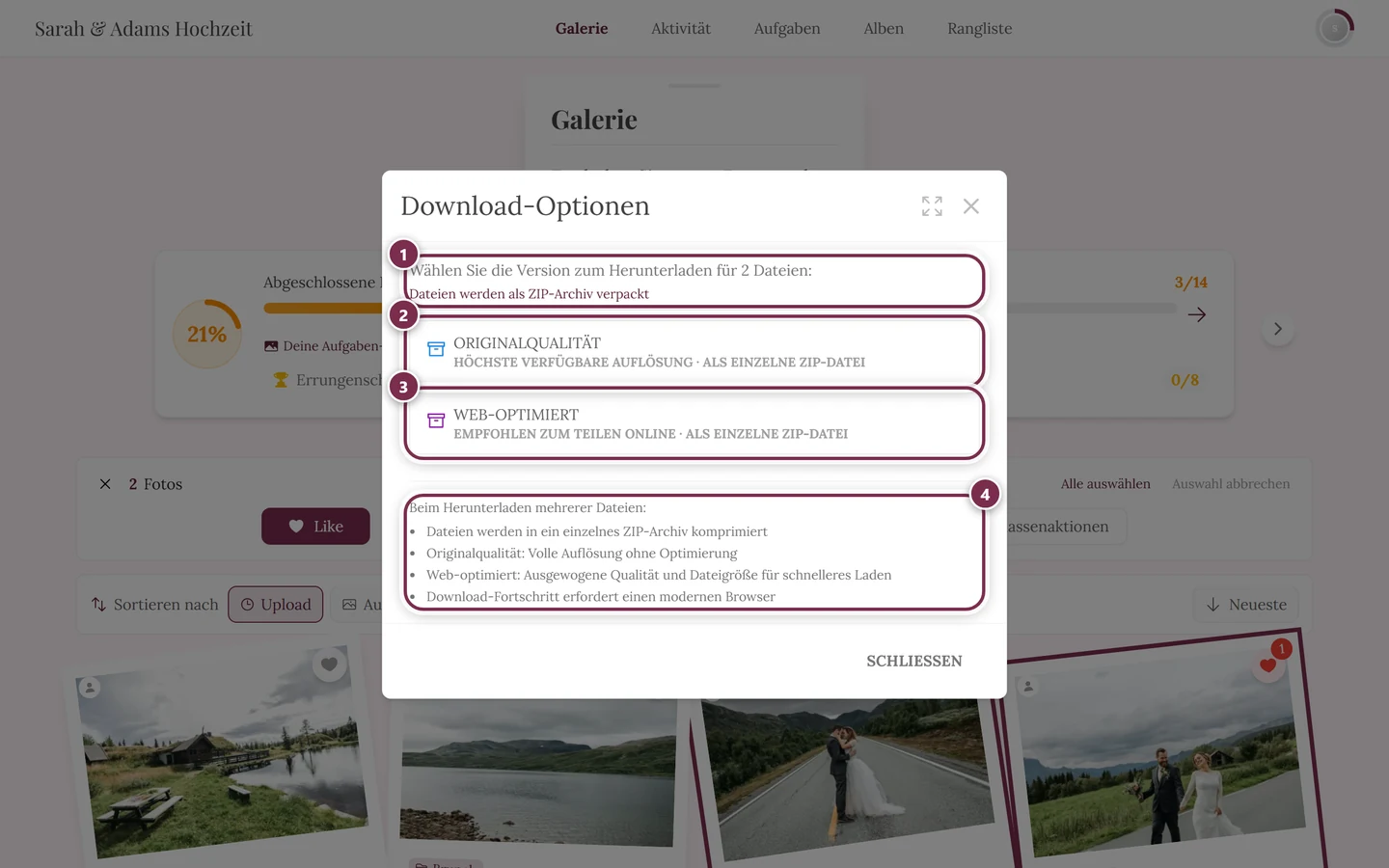The width and height of the screenshot is (1389, 868).
Task: Click uploader avatar on lake cabin photo
Action: pyautogui.click(x=90, y=688)
